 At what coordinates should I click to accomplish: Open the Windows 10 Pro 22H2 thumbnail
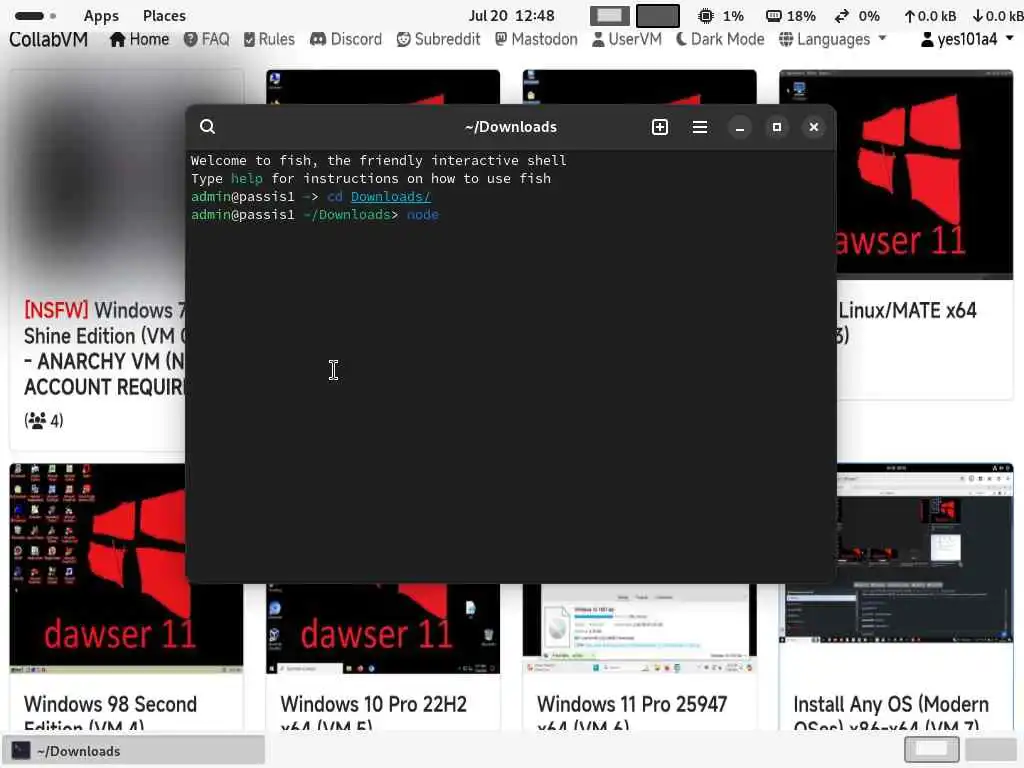[383, 629]
